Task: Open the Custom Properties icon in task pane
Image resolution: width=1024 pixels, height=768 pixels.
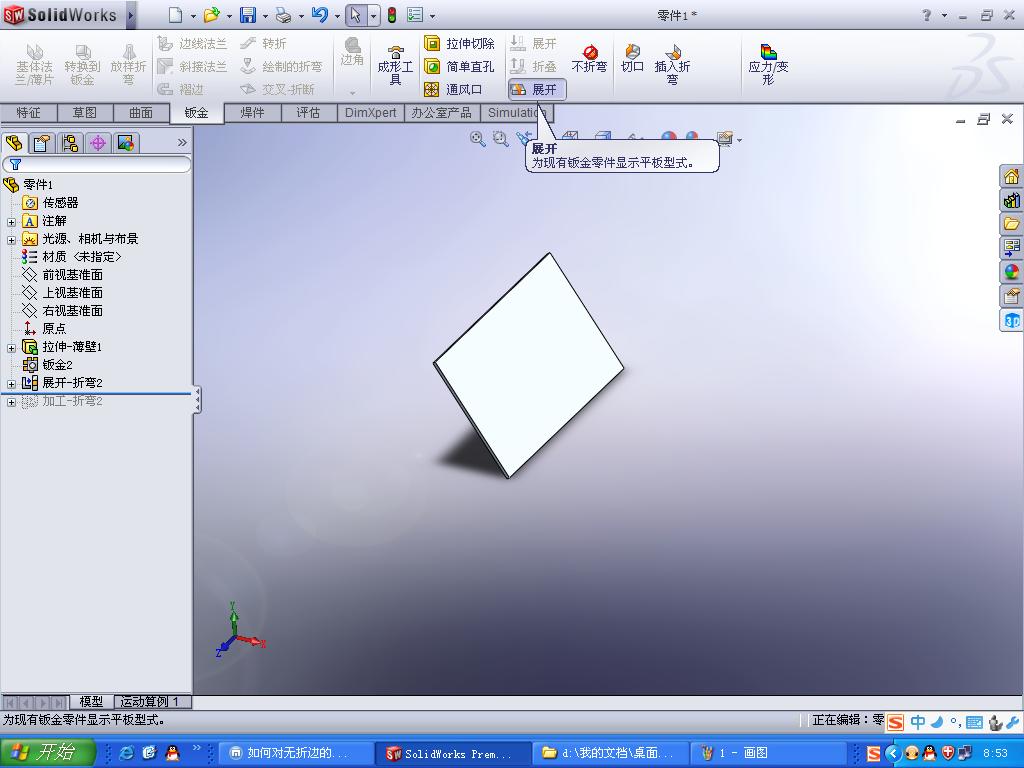Action: coord(1012,296)
